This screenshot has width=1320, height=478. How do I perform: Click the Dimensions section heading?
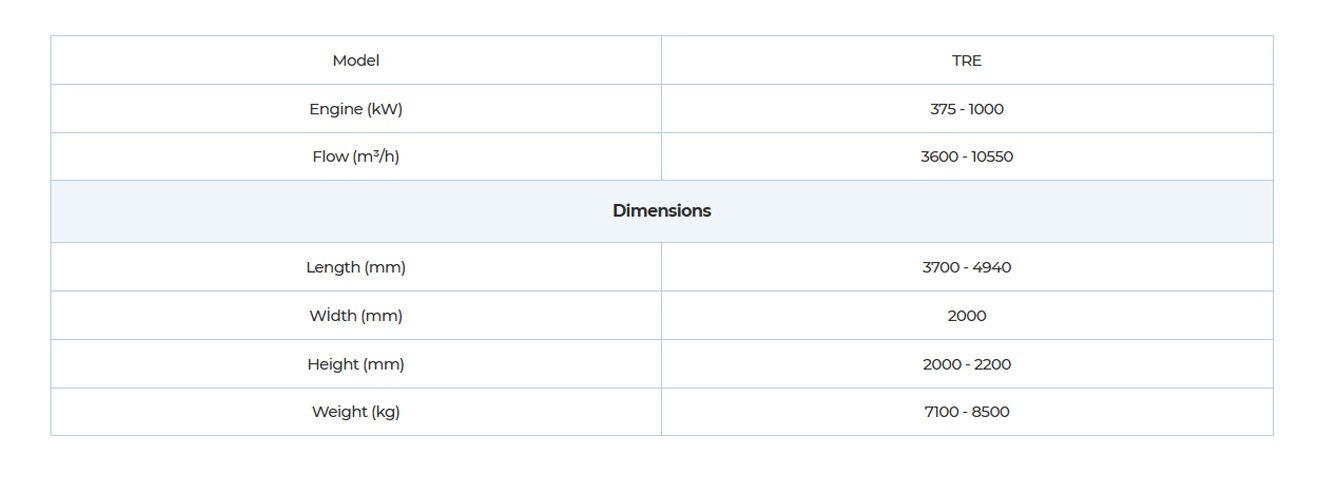tap(661, 211)
